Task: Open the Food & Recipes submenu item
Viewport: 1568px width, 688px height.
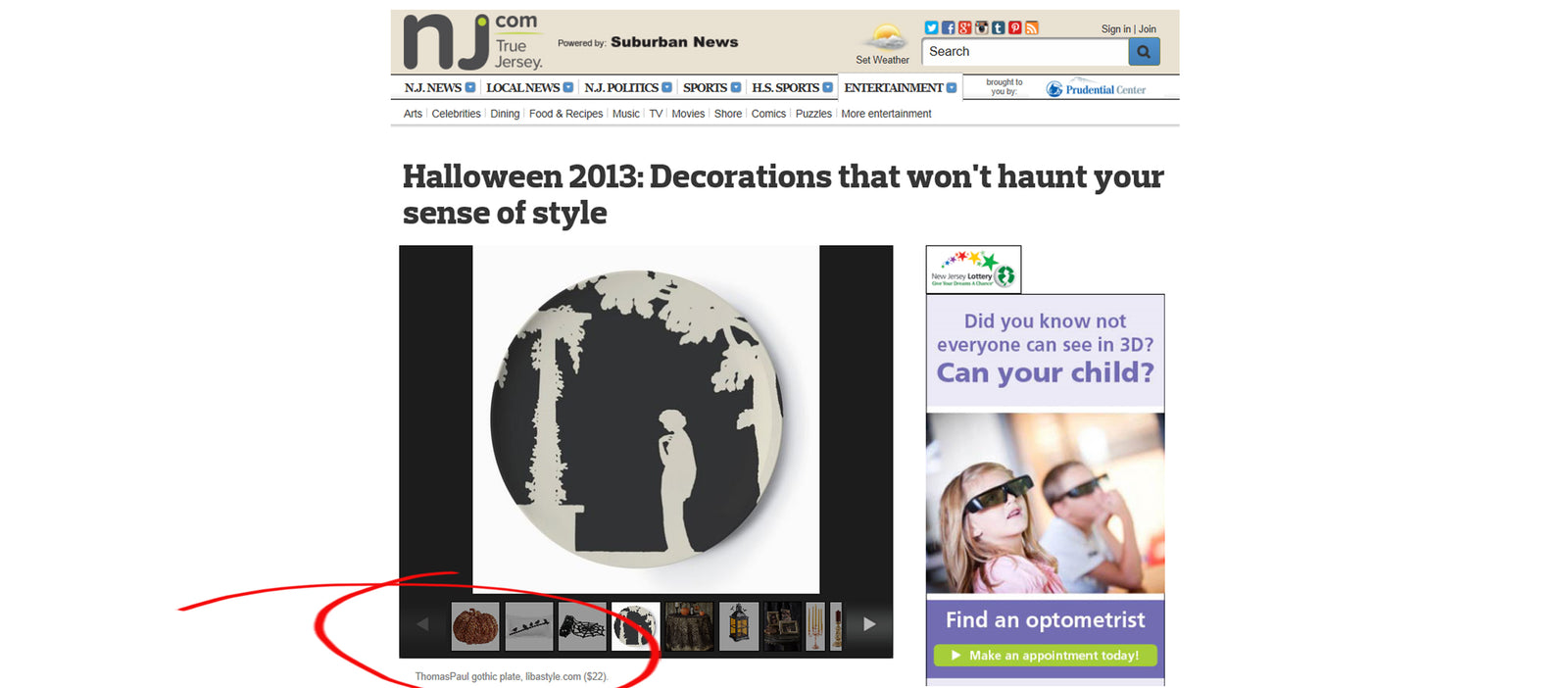Action: (565, 114)
